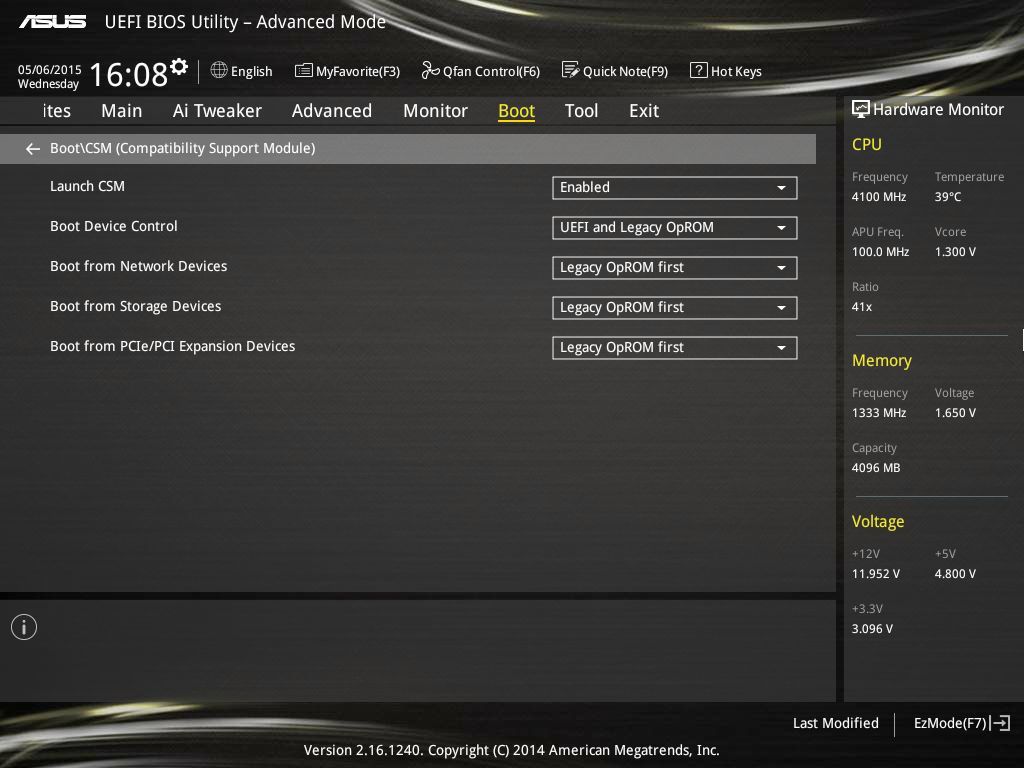Click the 1333 MHz memory frequency value

(x=879, y=413)
